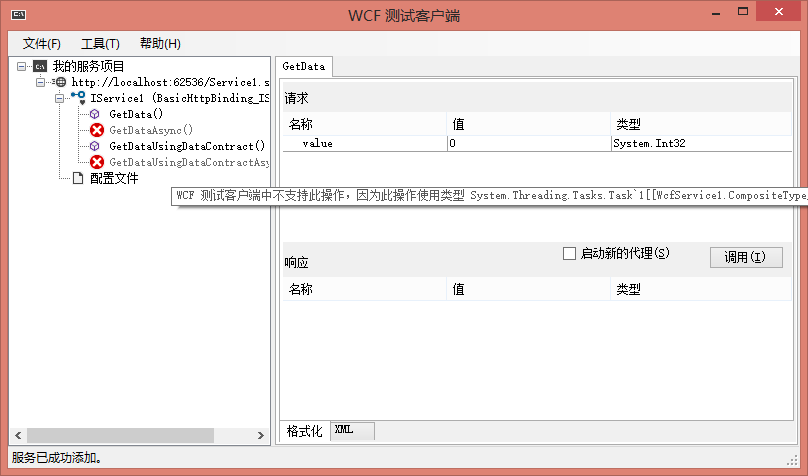Select IService1 (BasicHttpBinding) node label

[180, 98]
